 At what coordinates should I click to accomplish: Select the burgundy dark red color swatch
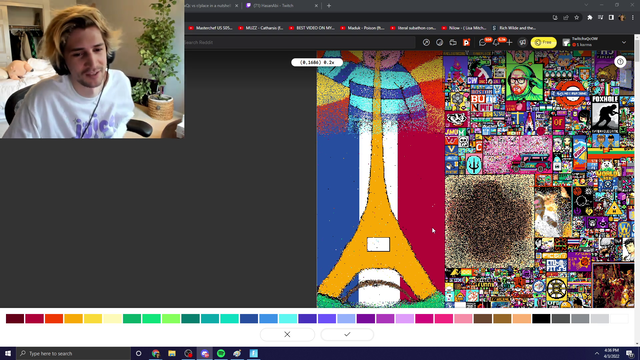click(x=15, y=318)
